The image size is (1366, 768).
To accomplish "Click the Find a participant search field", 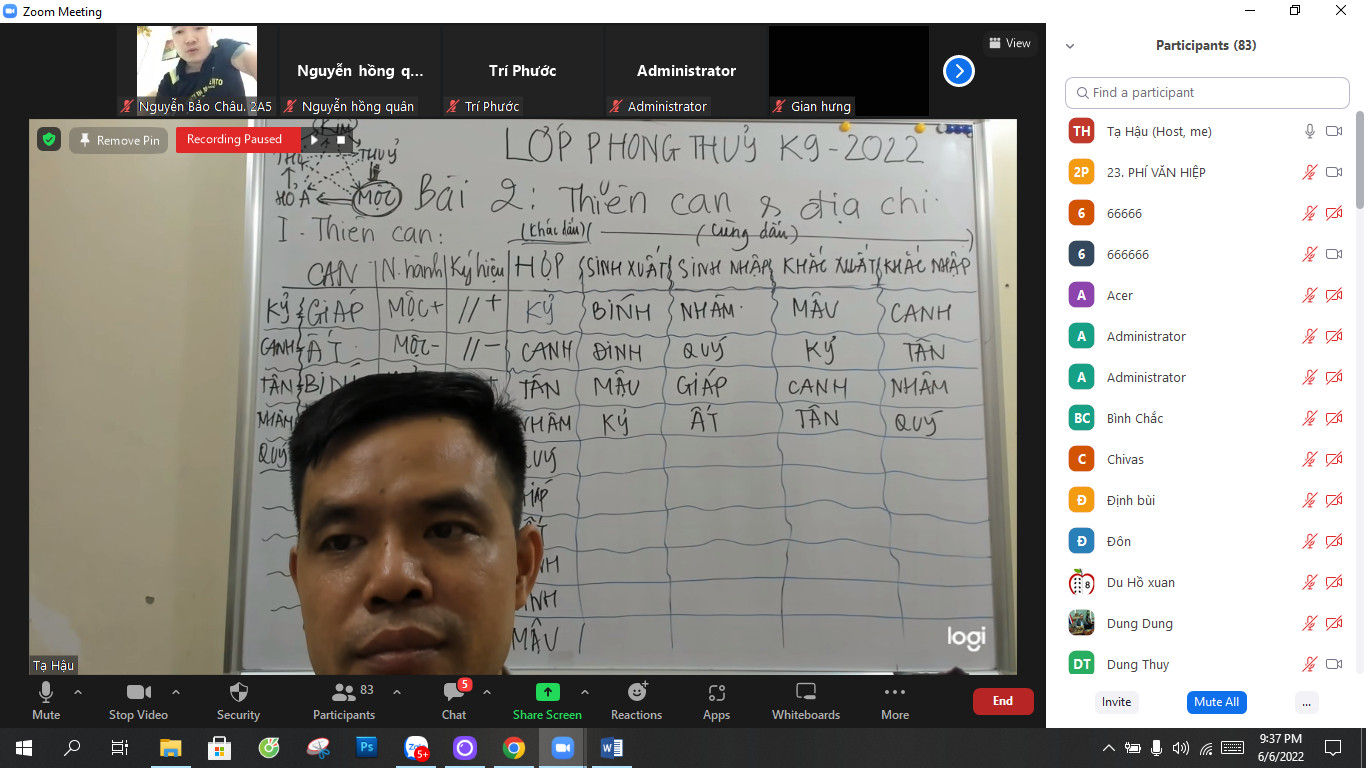I will (x=1206, y=92).
